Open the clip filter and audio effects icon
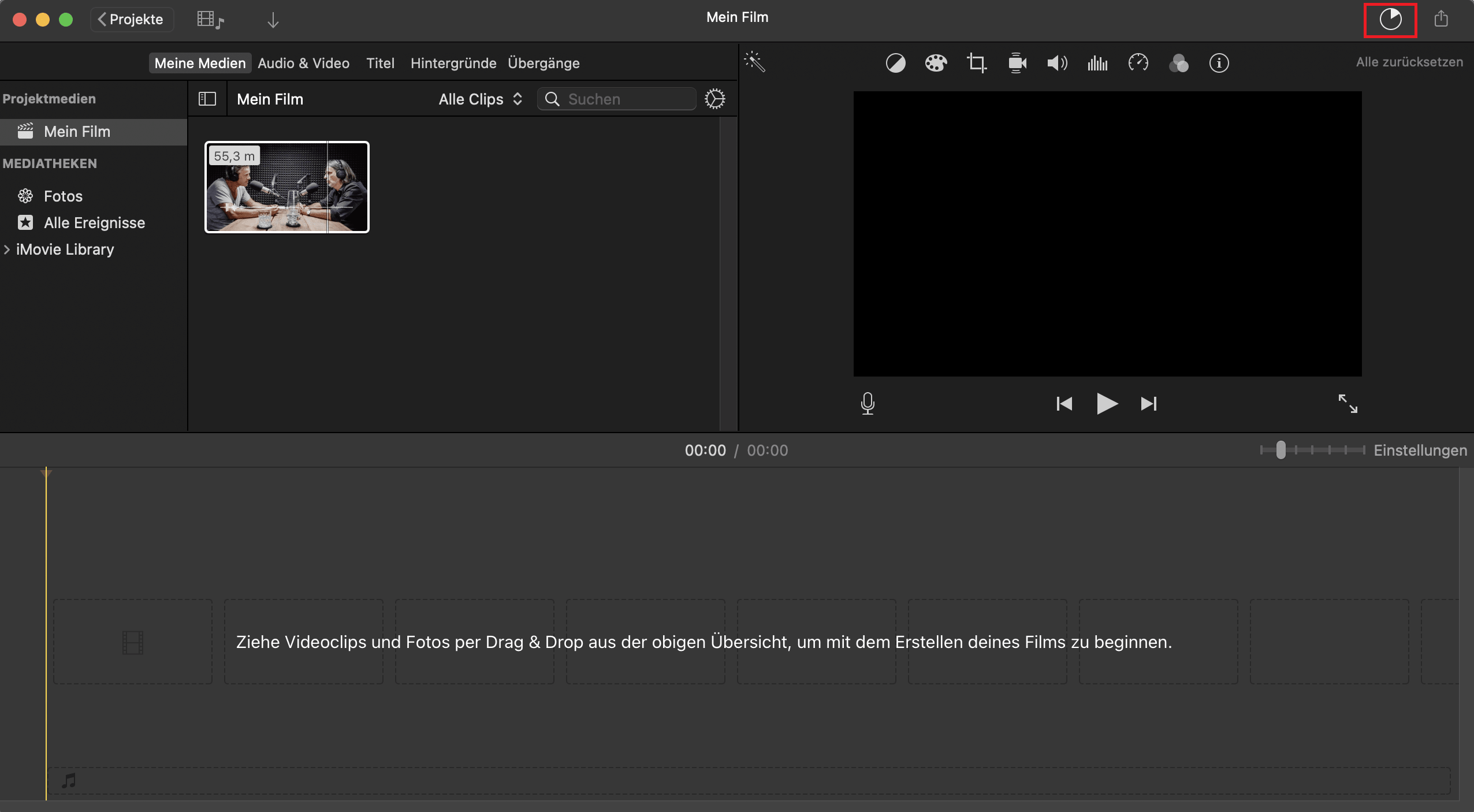Screen dimensions: 1474x812 click(x=1178, y=63)
